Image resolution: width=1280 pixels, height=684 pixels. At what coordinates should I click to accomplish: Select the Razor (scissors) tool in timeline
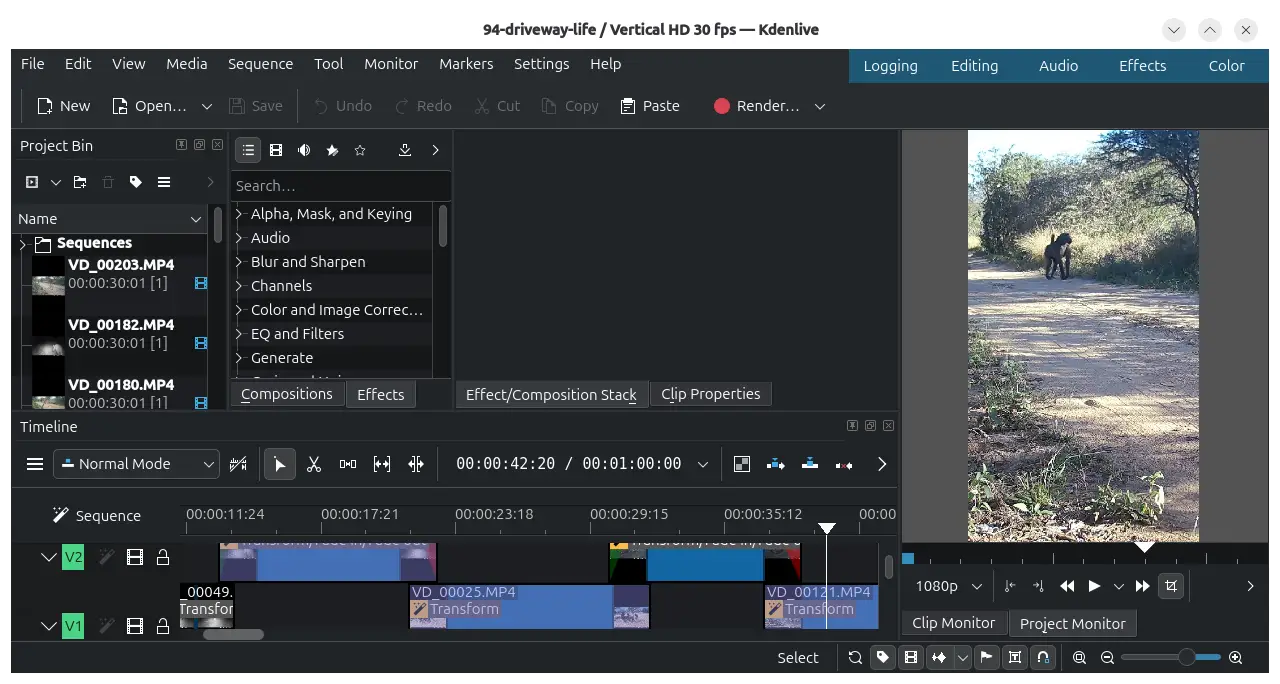[313, 464]
